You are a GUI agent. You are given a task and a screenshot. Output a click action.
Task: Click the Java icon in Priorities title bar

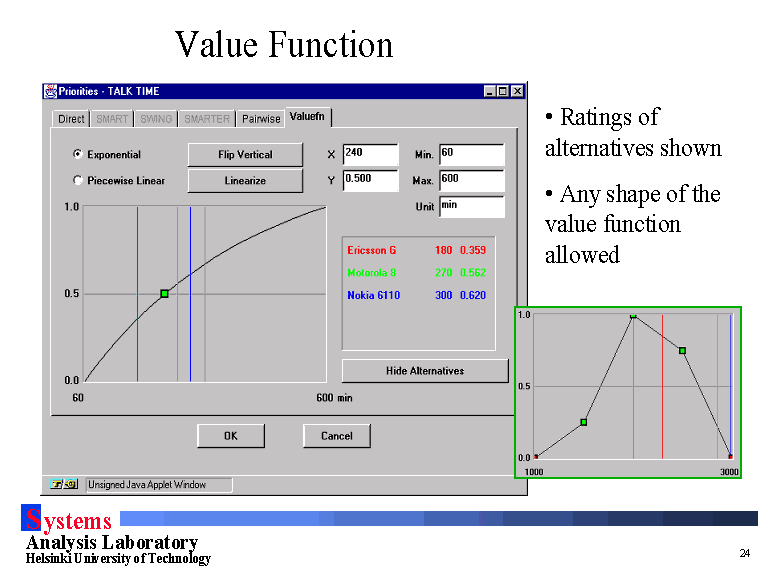(x=50, y=91)
